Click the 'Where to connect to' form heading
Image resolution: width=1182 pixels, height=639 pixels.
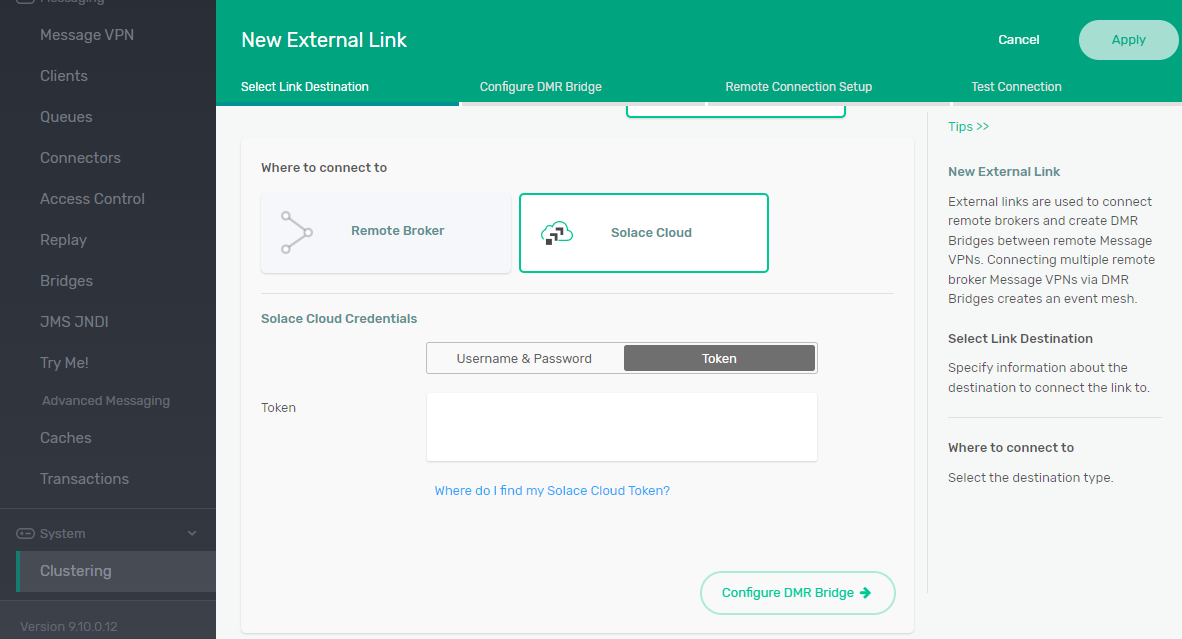point(324,168)
